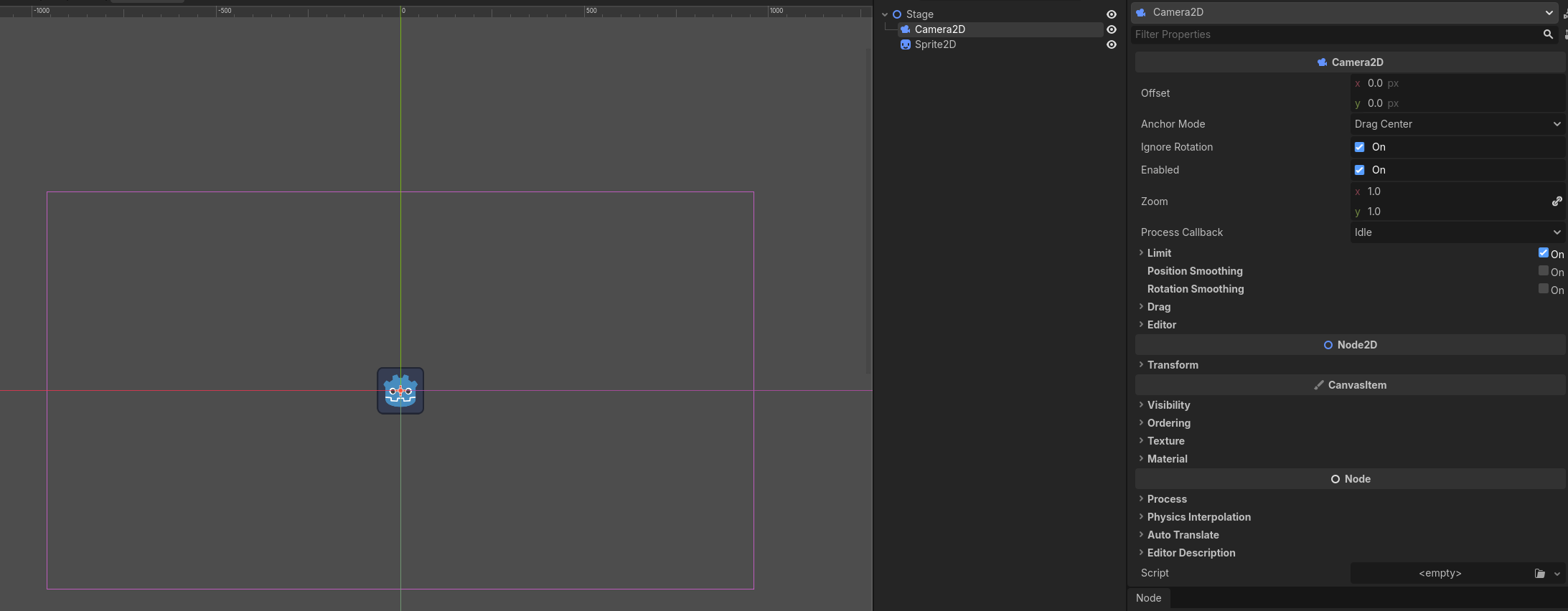1568x611 pixels.
Task: Click the Camera2D node icon in scene tree
Action: [x=906, y=29]
